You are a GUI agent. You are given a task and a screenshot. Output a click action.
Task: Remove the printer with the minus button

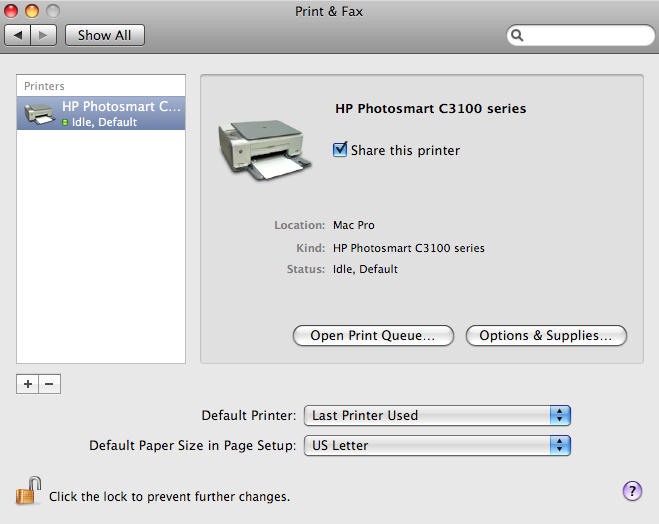tap(49, 384)
